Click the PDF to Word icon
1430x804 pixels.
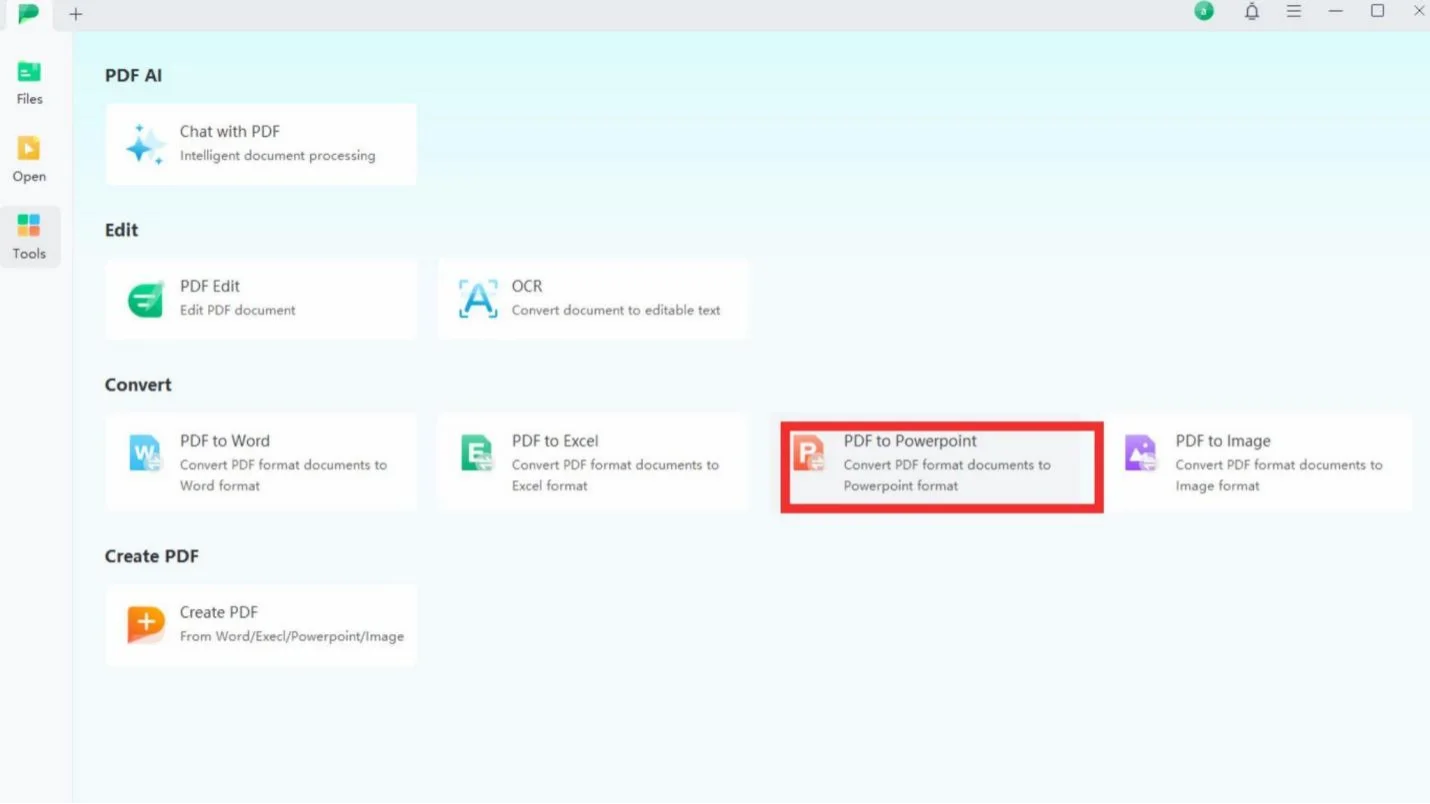click(146, 453)
